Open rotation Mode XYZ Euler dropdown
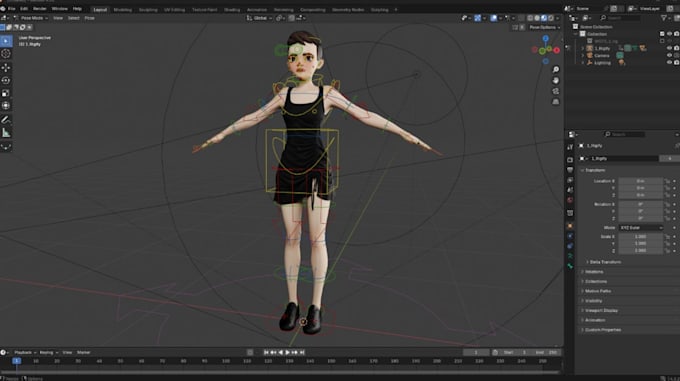Viewport: 680px width, 381px height. [x=641, y=228]
